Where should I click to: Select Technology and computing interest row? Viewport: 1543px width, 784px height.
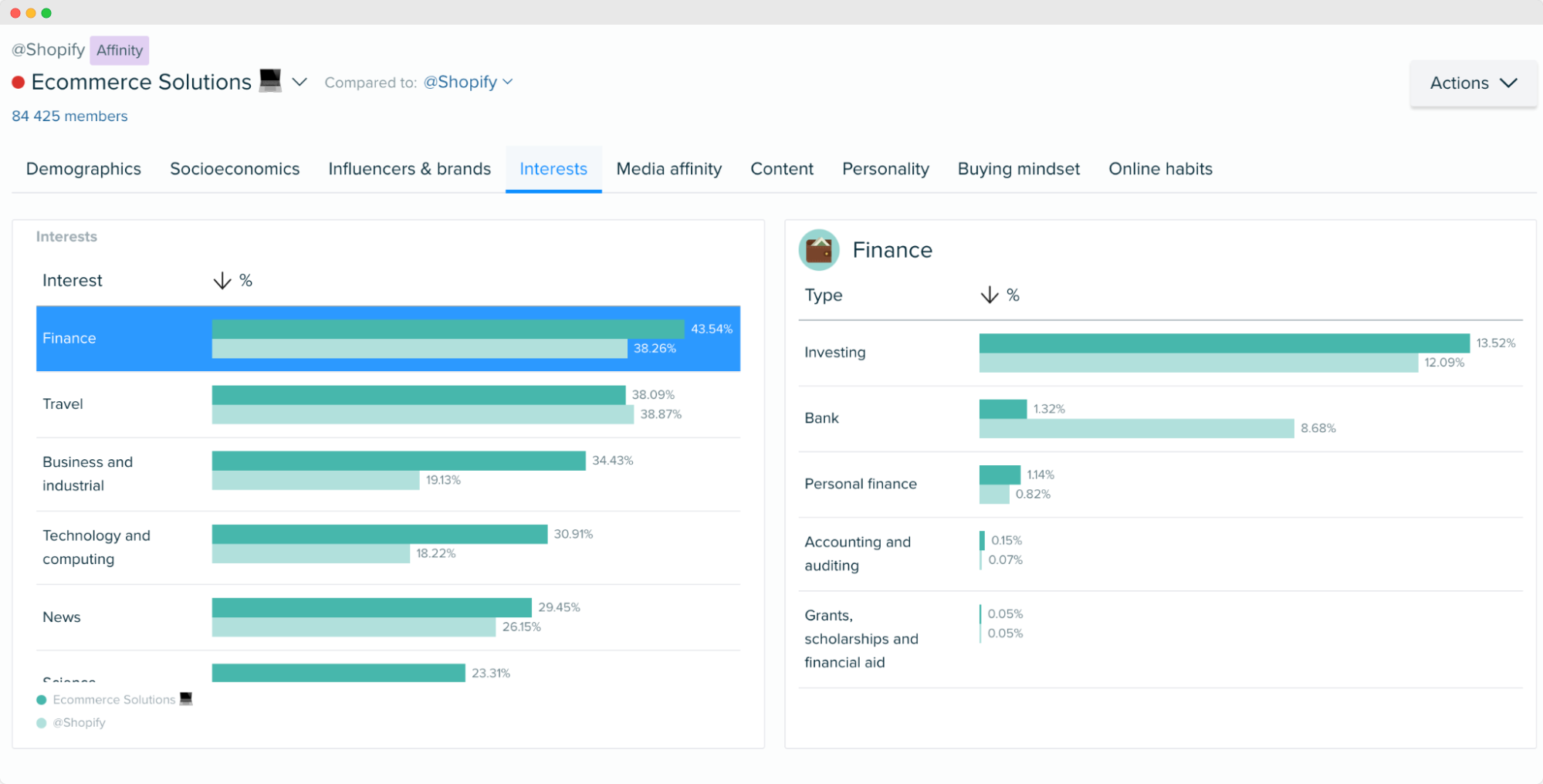point(388,547)
